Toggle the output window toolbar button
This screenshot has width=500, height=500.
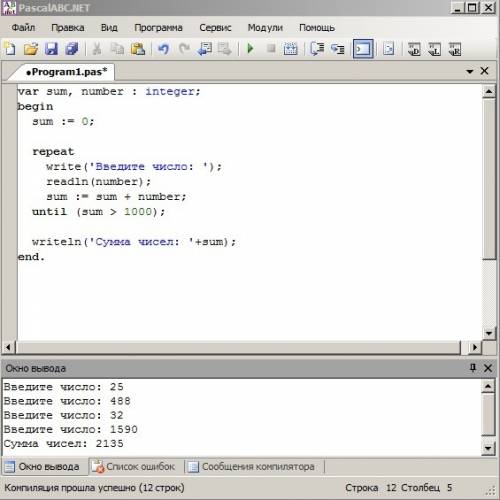[363, 49]
